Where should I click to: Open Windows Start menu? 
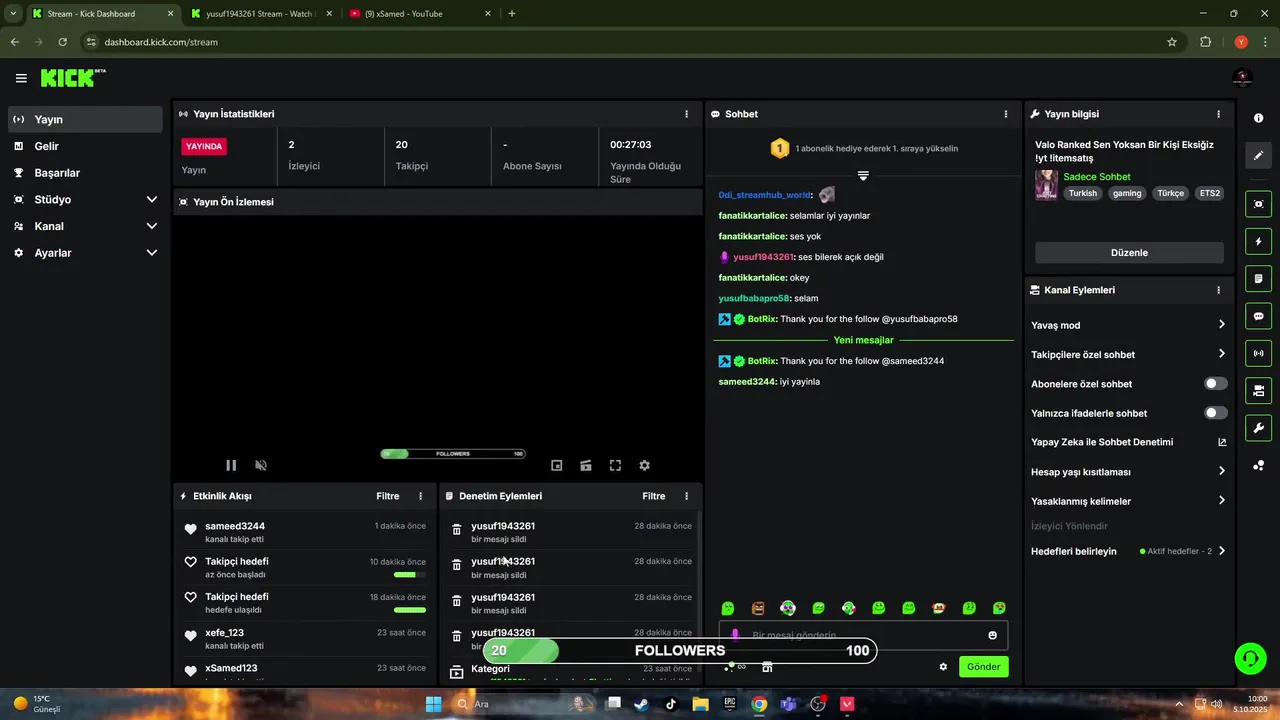tap(433, 704)
